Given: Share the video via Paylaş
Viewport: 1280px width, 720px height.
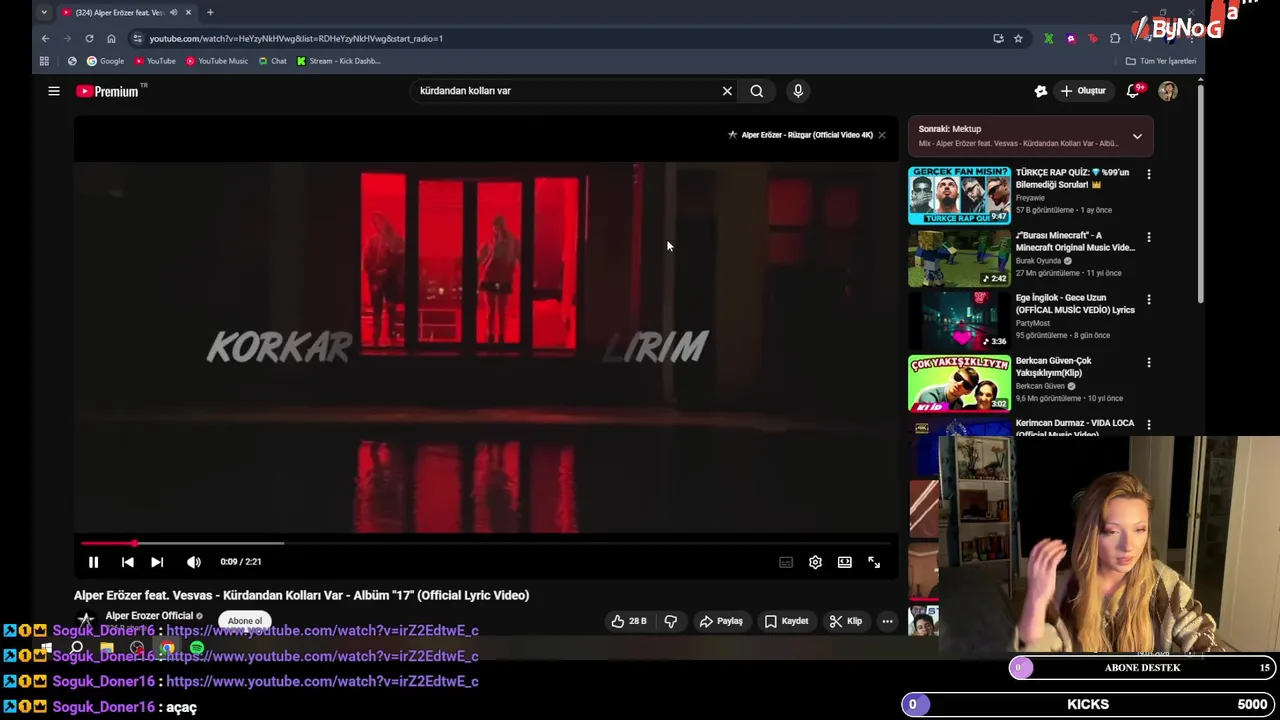Looking at the screenshot, I should pyautogui.click(x=721, y=621).
